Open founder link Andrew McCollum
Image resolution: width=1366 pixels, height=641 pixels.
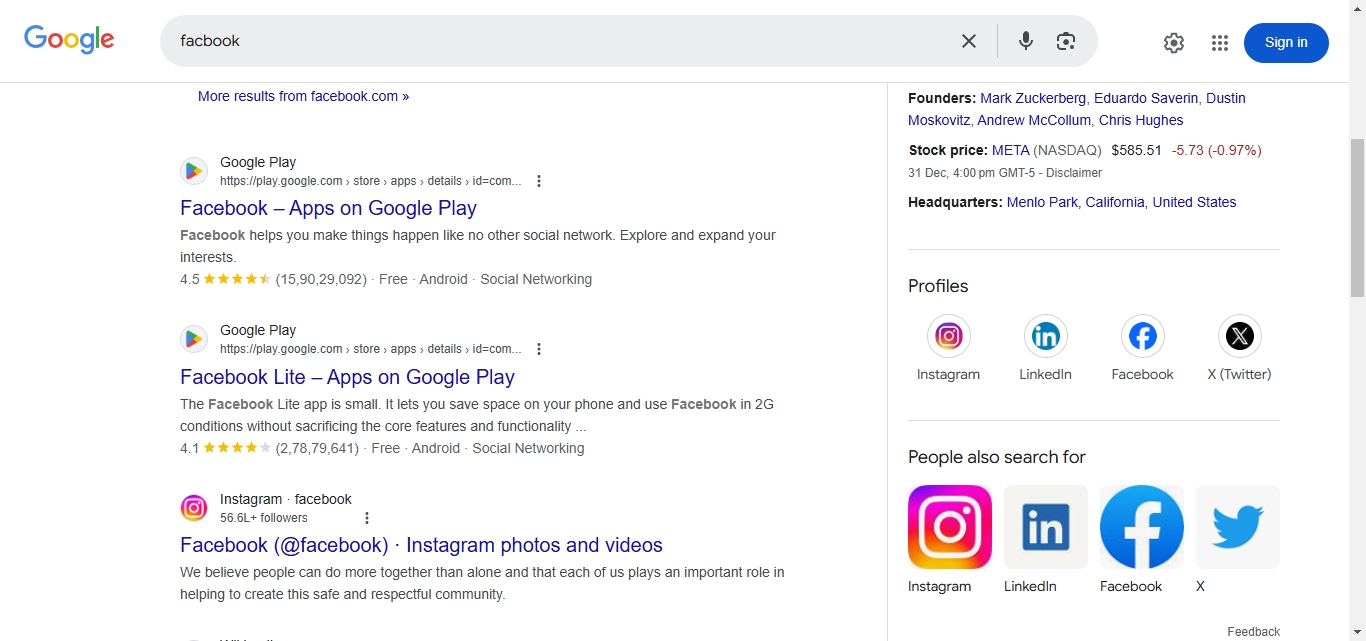tap(1034, 120)
